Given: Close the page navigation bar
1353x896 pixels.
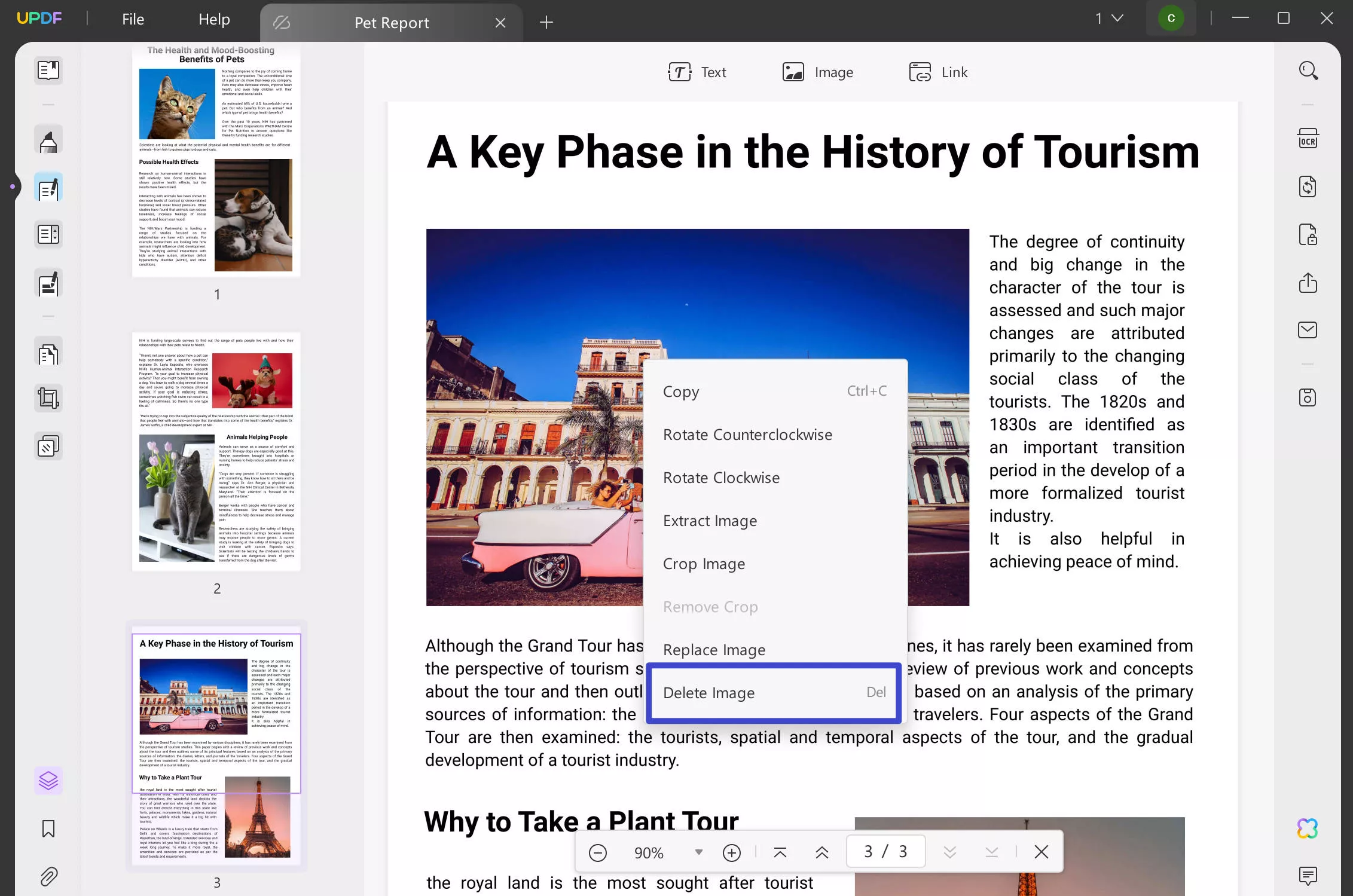Looking at the screenshot, I should [1042, 852].
